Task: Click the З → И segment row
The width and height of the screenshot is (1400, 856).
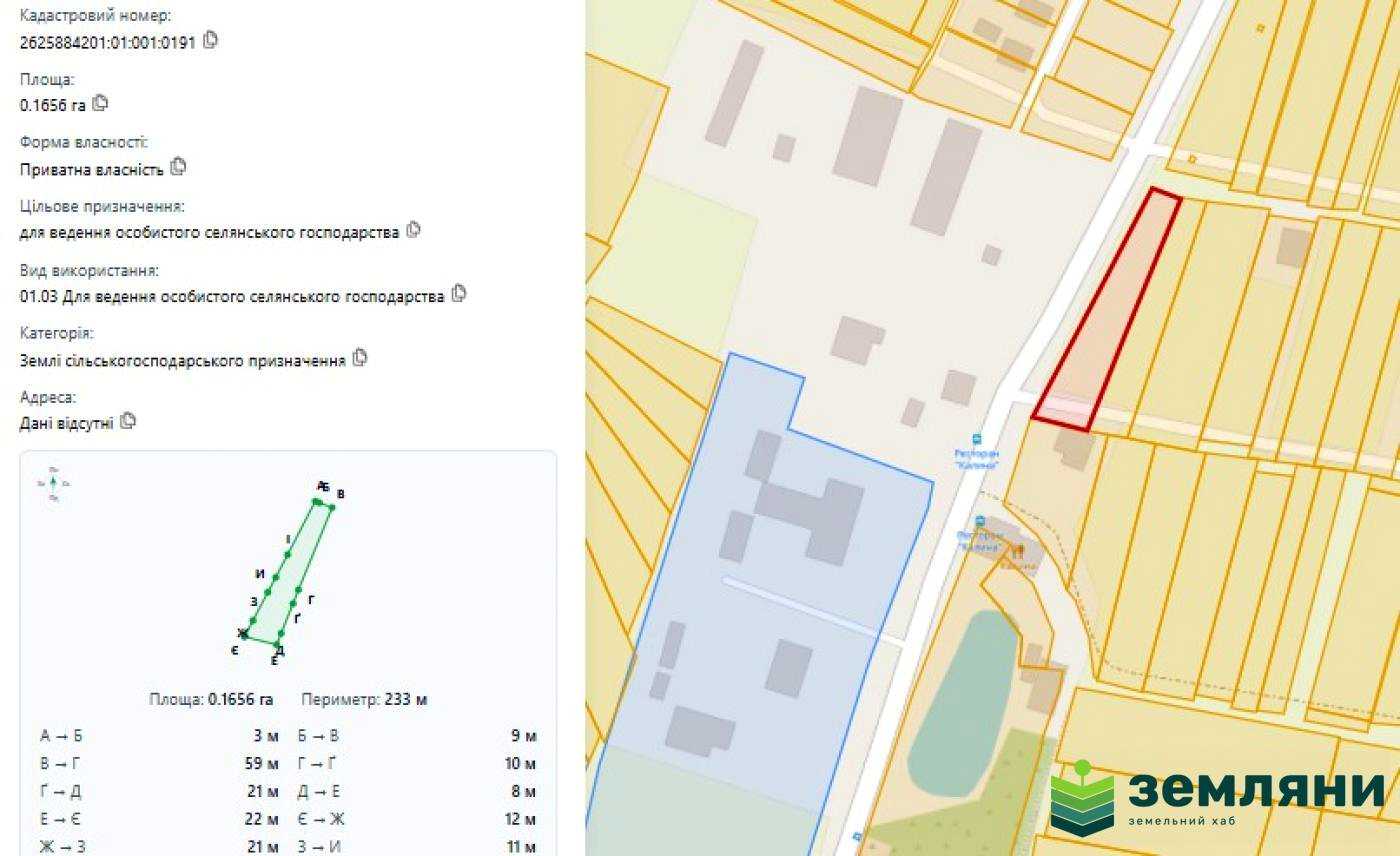Action: click(417, 847)
